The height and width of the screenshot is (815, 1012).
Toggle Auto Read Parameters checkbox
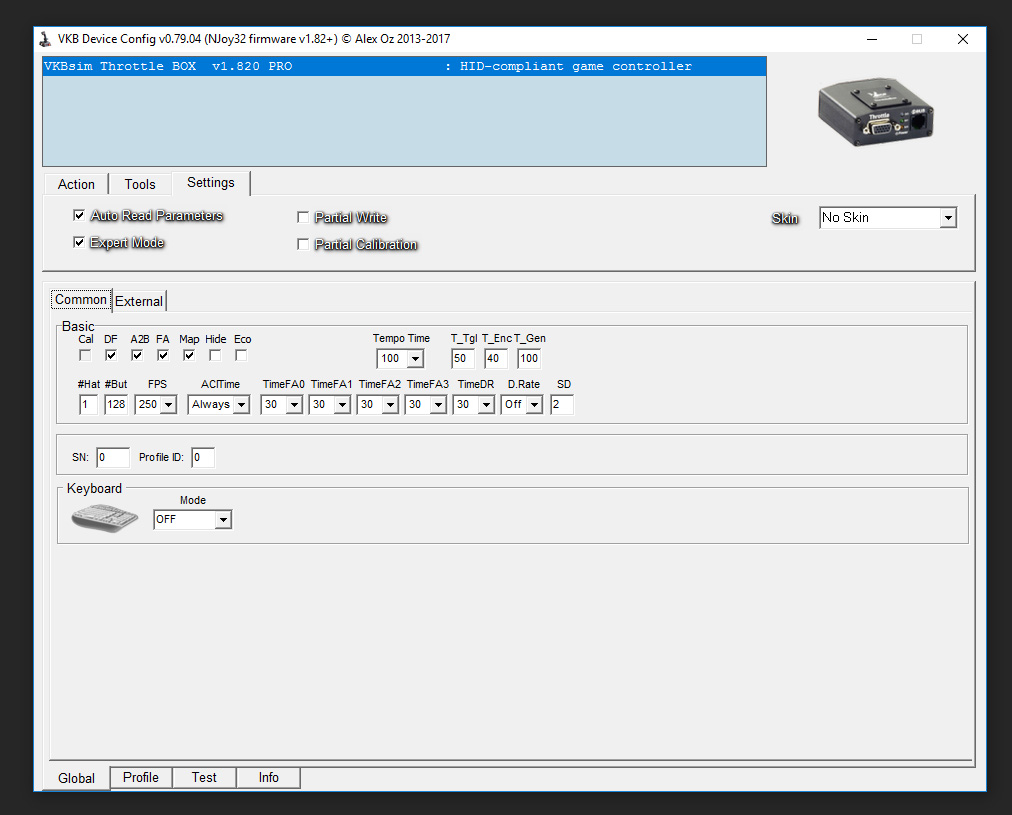[x=79, y=216]
